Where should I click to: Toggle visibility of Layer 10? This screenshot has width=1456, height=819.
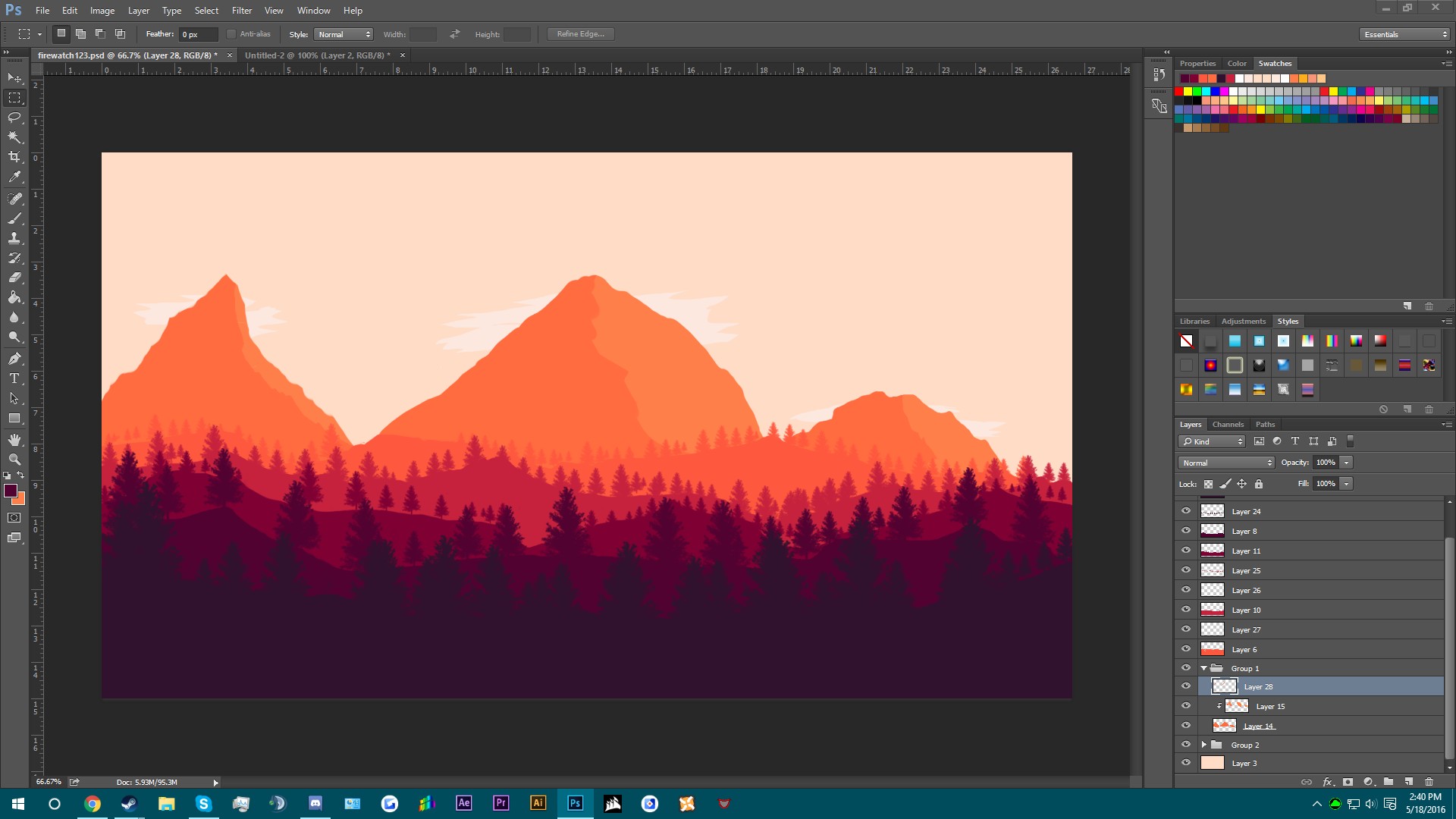click(x=1186, y=610)
